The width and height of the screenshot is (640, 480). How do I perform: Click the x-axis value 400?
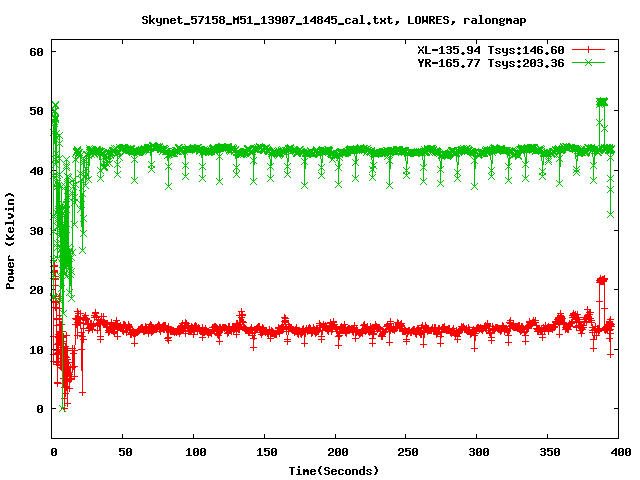click(x=620, y=452)
